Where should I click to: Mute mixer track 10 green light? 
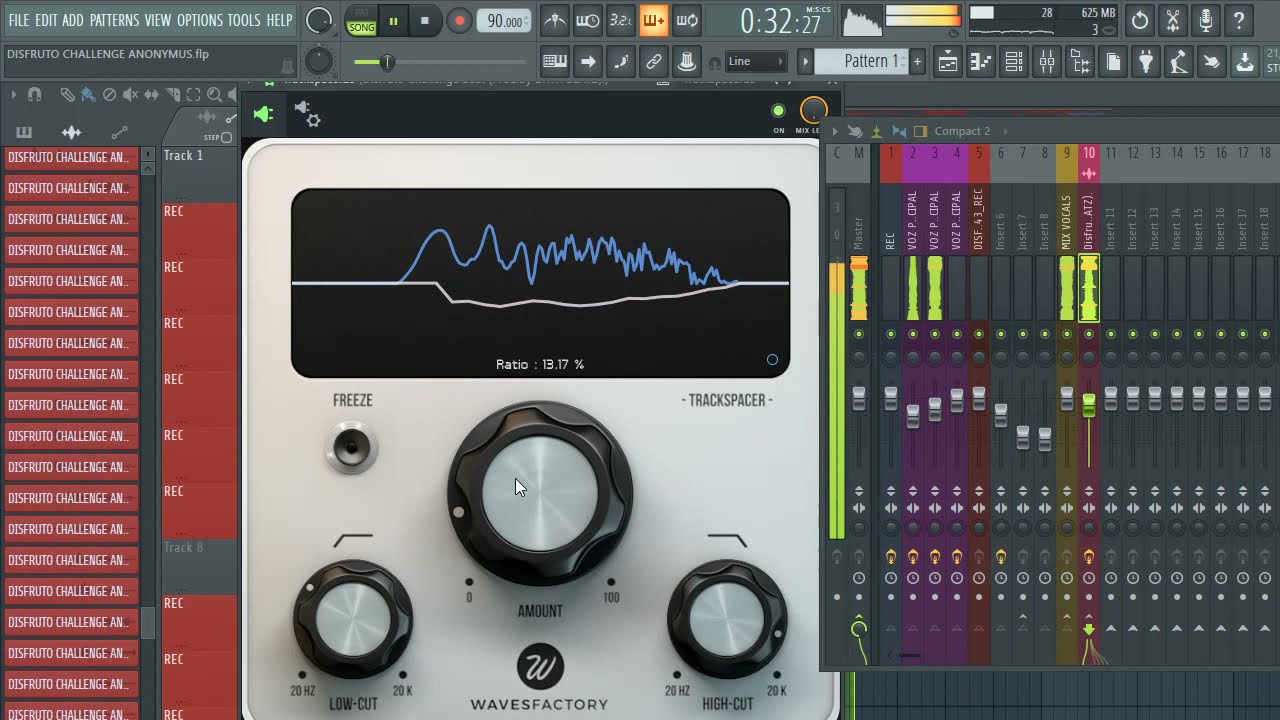pyautogui.click(x=1088, y=334)
